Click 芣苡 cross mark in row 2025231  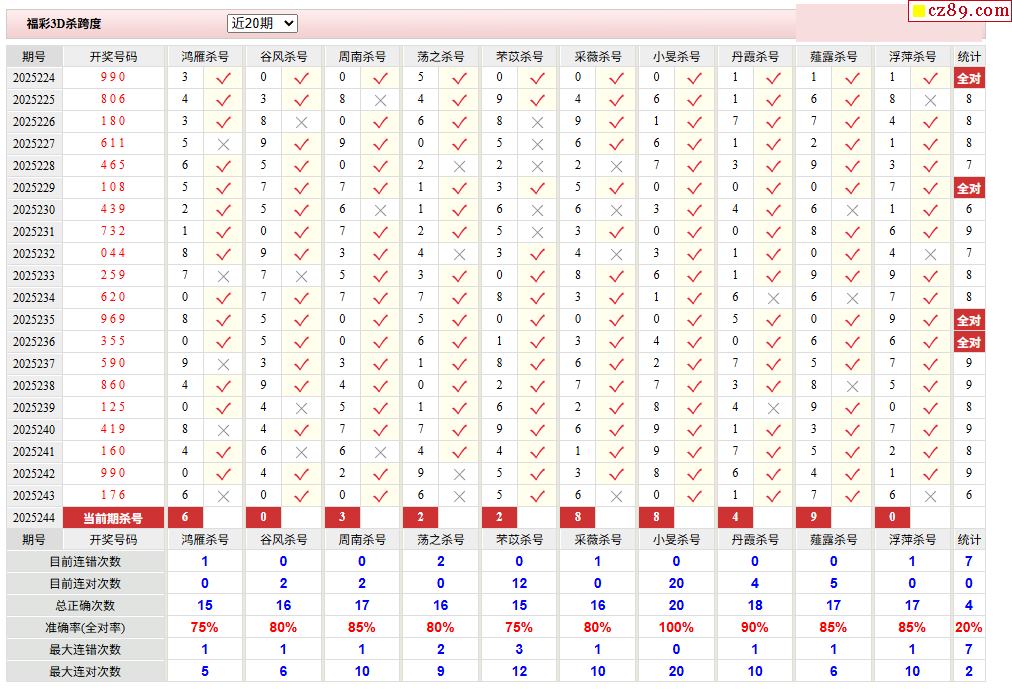[537, 232]
